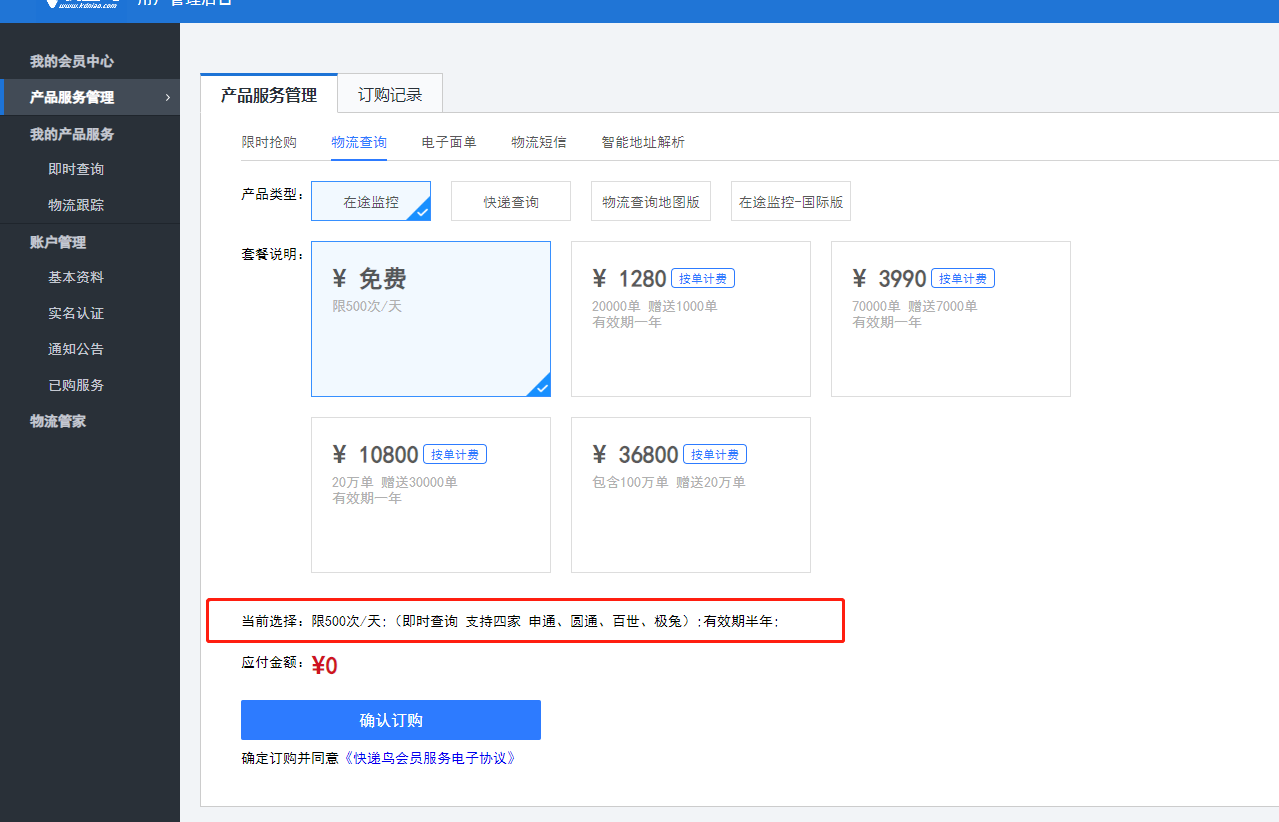
Task: Pick the ¥3990 package card
Action: point(951,319)
